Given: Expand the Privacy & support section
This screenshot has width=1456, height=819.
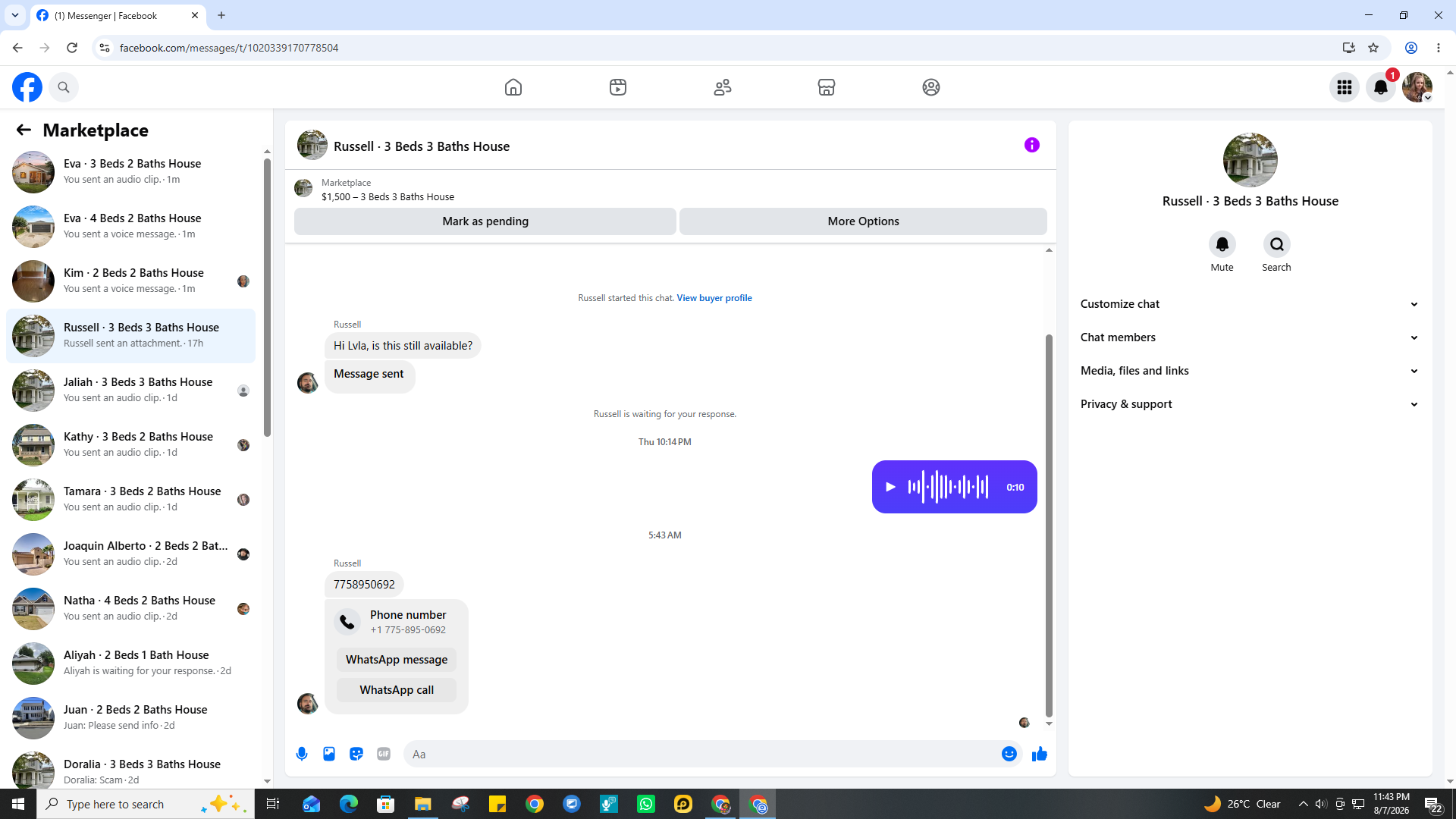Looking at the screenshot, I should [1250, 404].
